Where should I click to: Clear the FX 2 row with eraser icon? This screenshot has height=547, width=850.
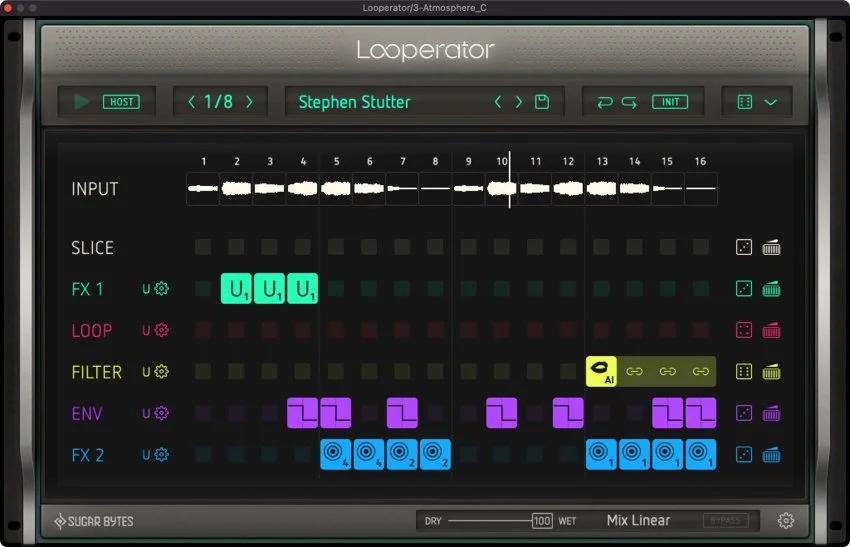(x=771, y=454)
